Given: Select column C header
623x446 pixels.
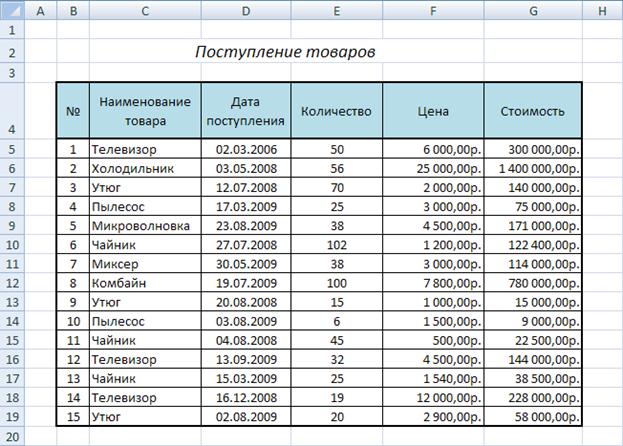Looking at the screenshot, I should click(145, 11).
